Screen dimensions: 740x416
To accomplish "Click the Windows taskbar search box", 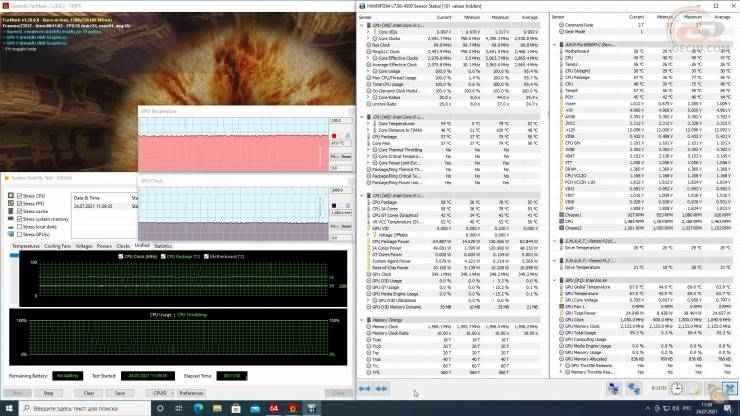I will point(85,408).
